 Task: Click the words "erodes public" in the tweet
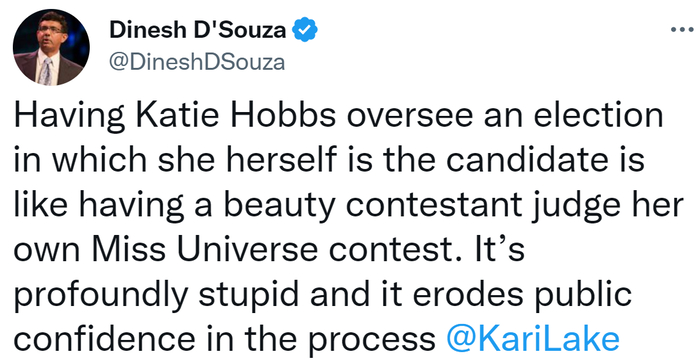point(522,296)
